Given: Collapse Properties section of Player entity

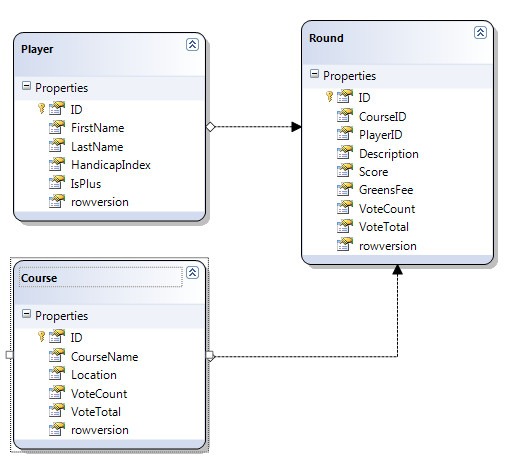Looking at the screenshot, I should (26, 86).
